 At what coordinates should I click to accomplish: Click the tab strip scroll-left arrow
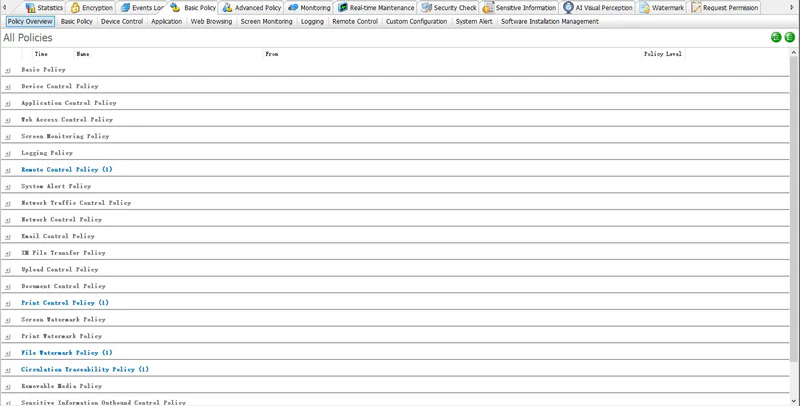click(5, 8)
